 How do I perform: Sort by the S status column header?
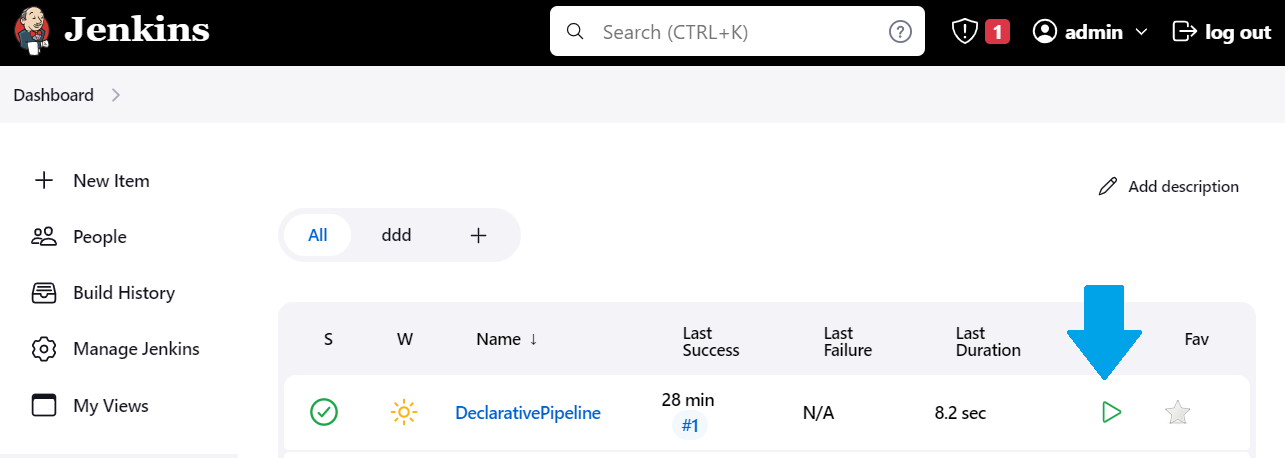(x=328, y=339)
